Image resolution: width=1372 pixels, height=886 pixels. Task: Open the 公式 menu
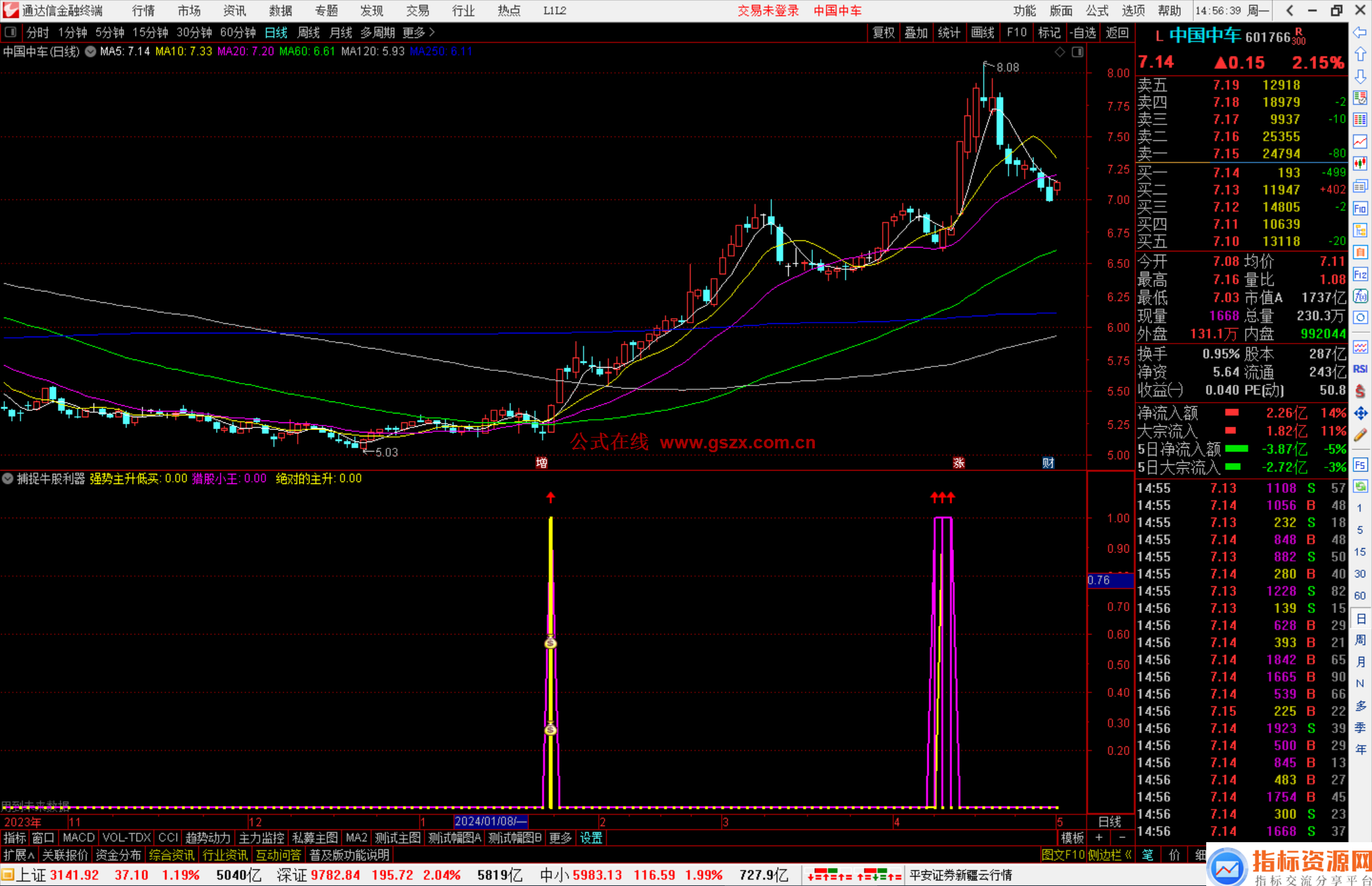click(x=1097, y=10)
